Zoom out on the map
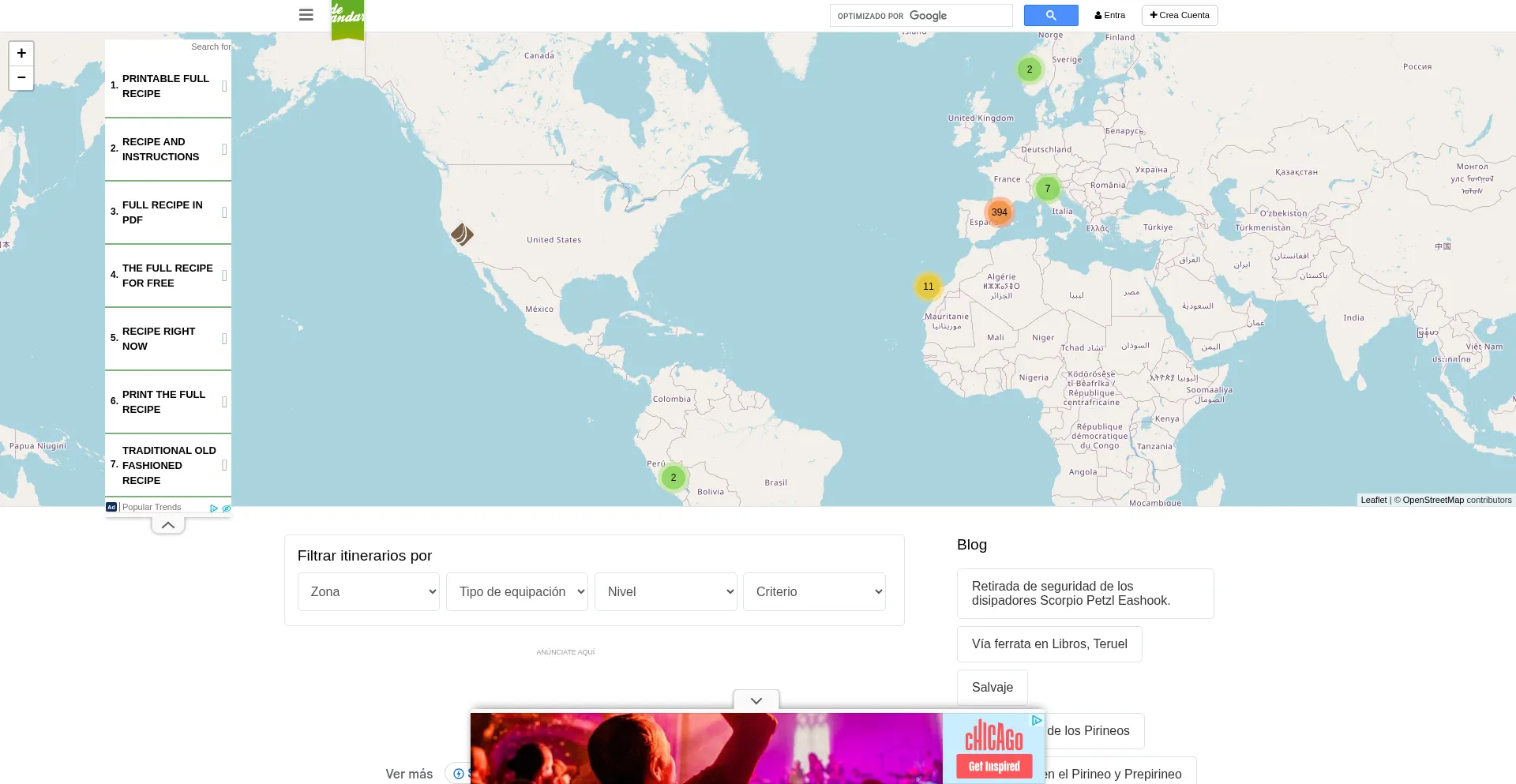Screen dimensions: 1516x784 point(21,77)
